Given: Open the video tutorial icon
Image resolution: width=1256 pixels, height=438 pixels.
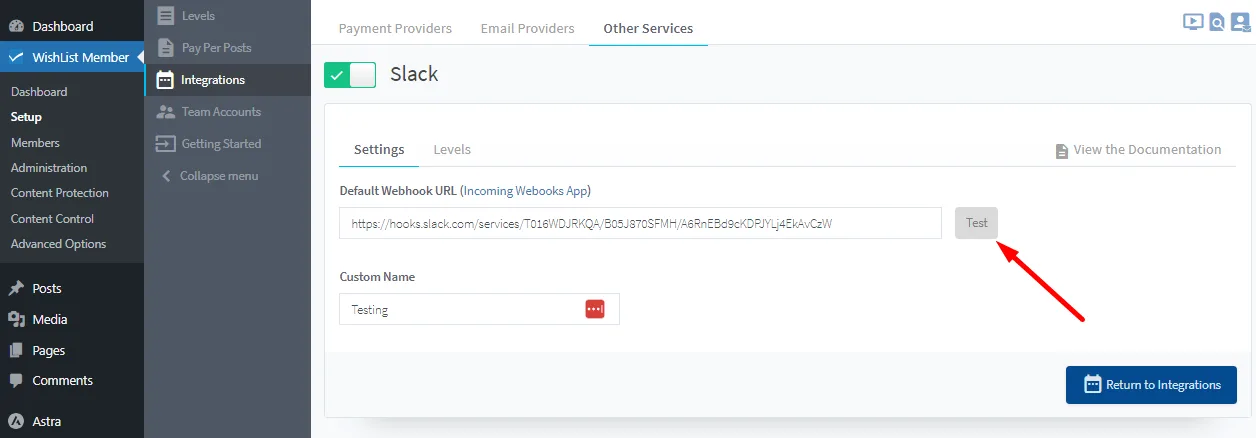Looking at the screenshot, I should coord(1193,21).
